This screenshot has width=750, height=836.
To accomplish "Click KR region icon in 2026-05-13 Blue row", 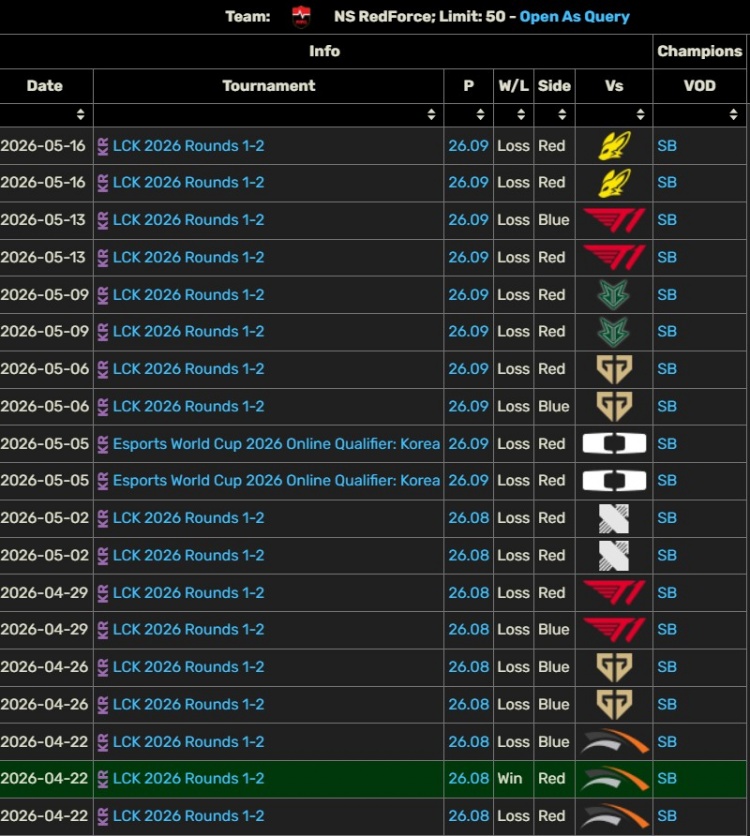I will click(x=103, y=220).
